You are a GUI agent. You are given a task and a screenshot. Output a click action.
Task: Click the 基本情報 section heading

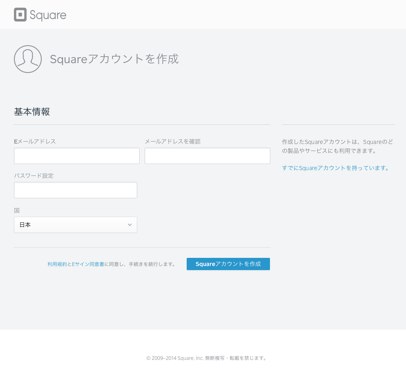coord(32,112)
